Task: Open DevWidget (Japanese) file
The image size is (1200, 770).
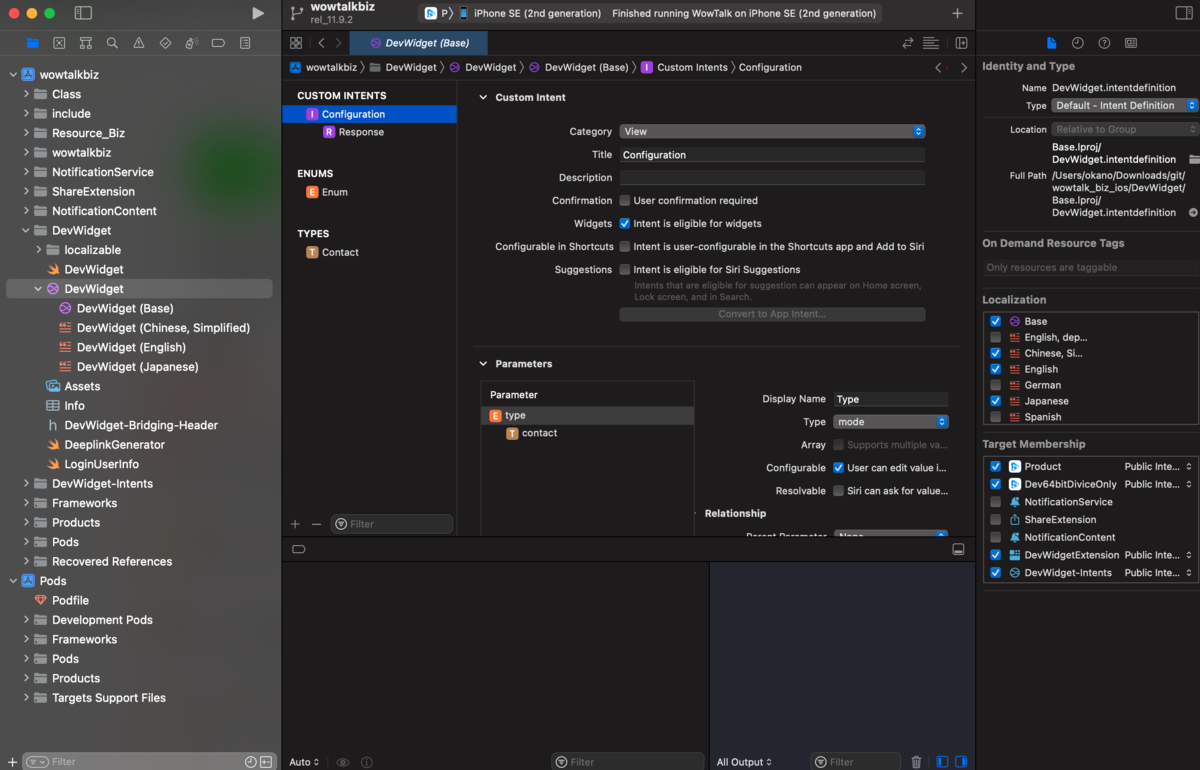Action: pos(138,367)
